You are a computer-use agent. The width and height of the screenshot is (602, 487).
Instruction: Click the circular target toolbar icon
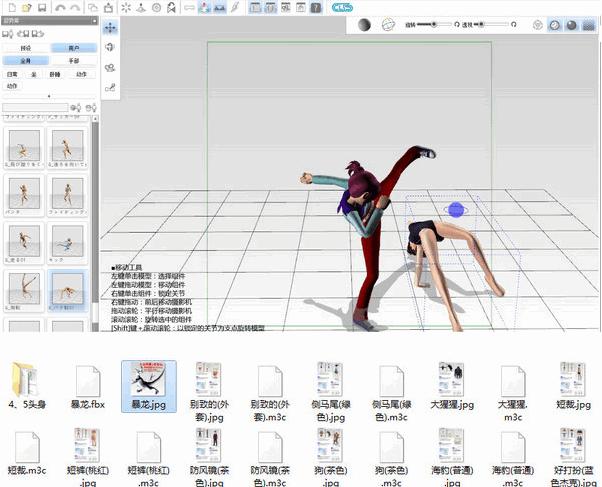[x=157, y=7]
